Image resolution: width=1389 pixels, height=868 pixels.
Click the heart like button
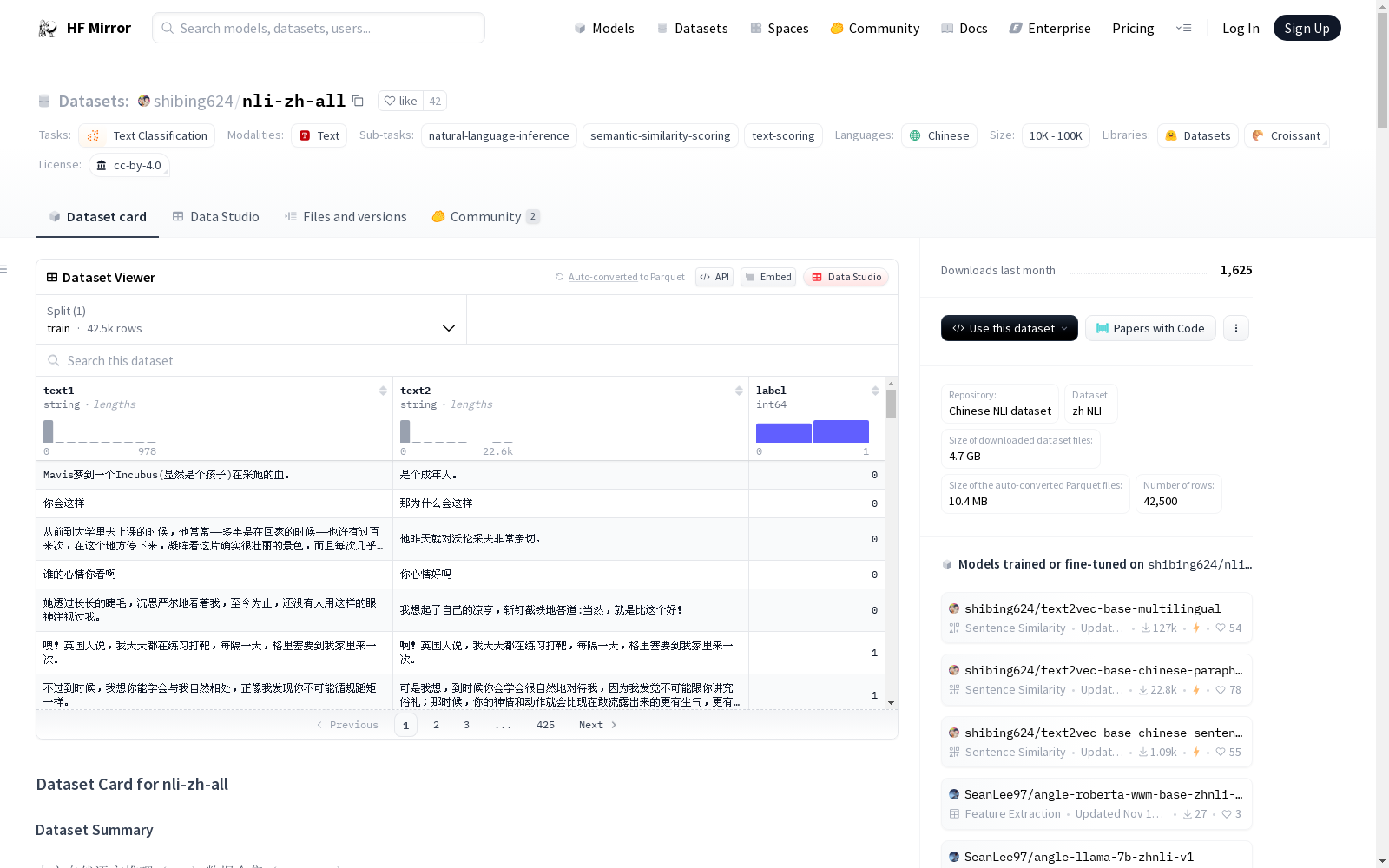tap(401, 101)
